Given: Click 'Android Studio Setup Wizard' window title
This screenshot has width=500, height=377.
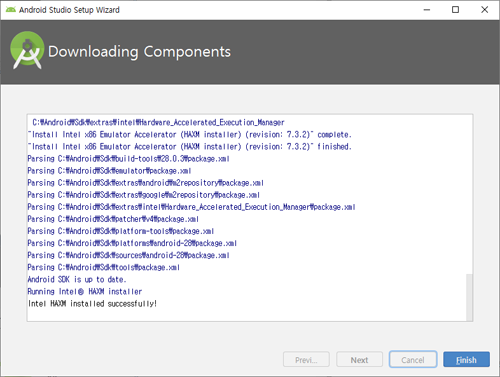Looking at the screenshot, I should pyautogui.click(x=69, y=10).
